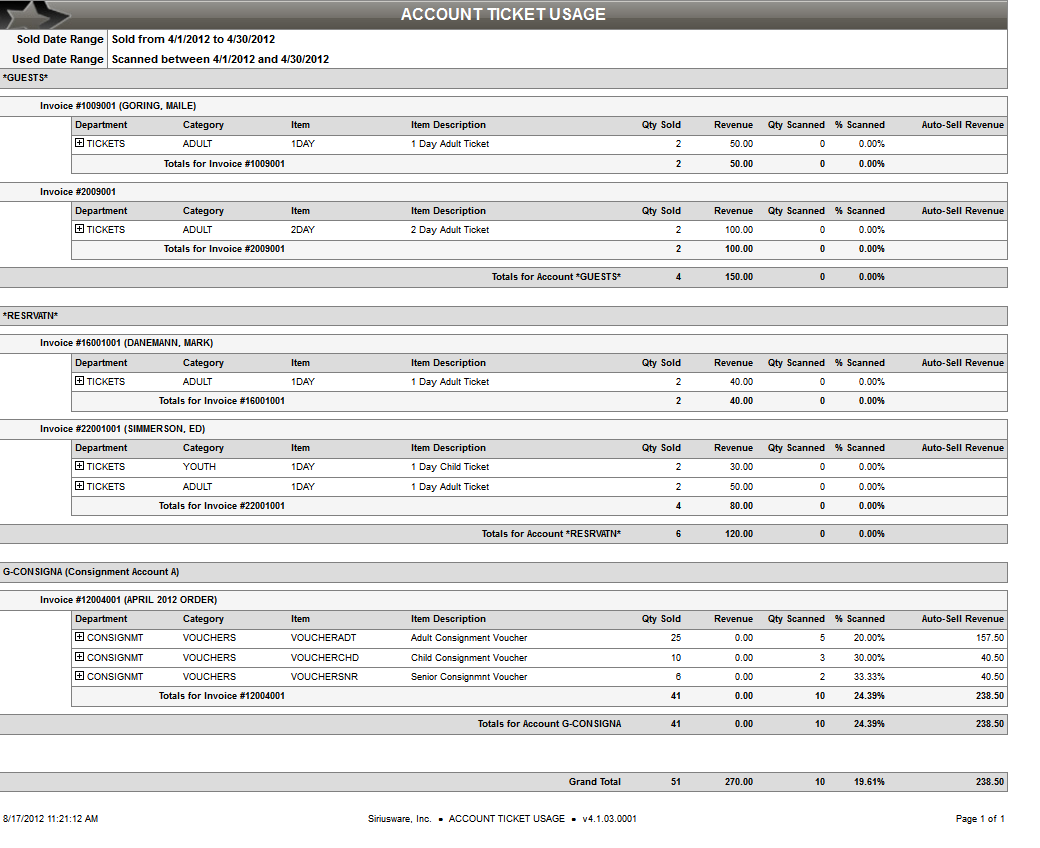Expand the VOUCHERCHD Child Consignment Voucher row
1040x848 pixels.
pos(80,657)
